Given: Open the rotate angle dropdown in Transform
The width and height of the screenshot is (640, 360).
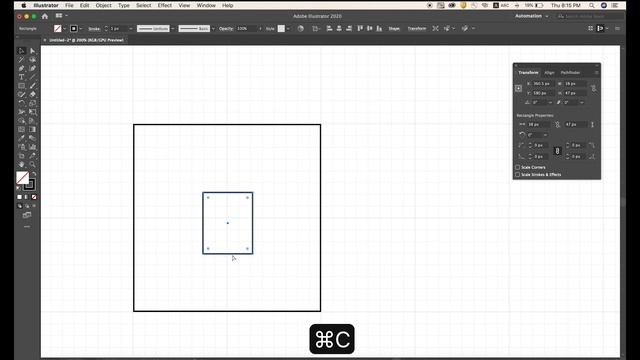Looking at the screenshot, I should pyautogui.click(x=550, y=102).
